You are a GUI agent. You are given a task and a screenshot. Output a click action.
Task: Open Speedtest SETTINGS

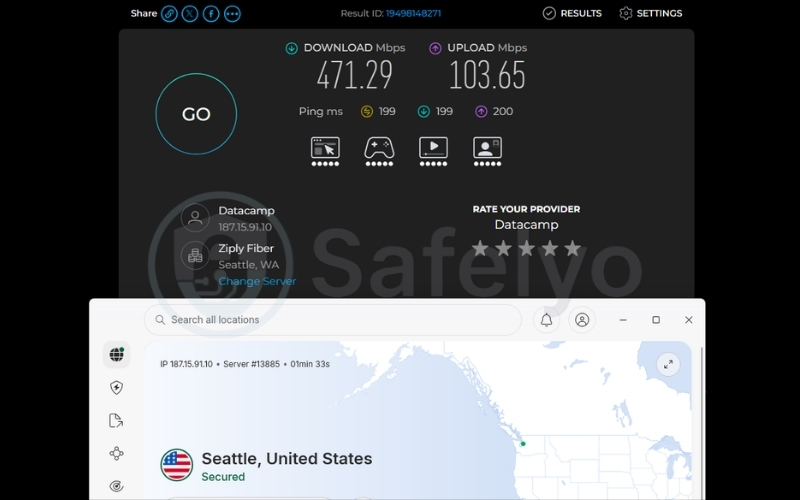click(651, 13)
